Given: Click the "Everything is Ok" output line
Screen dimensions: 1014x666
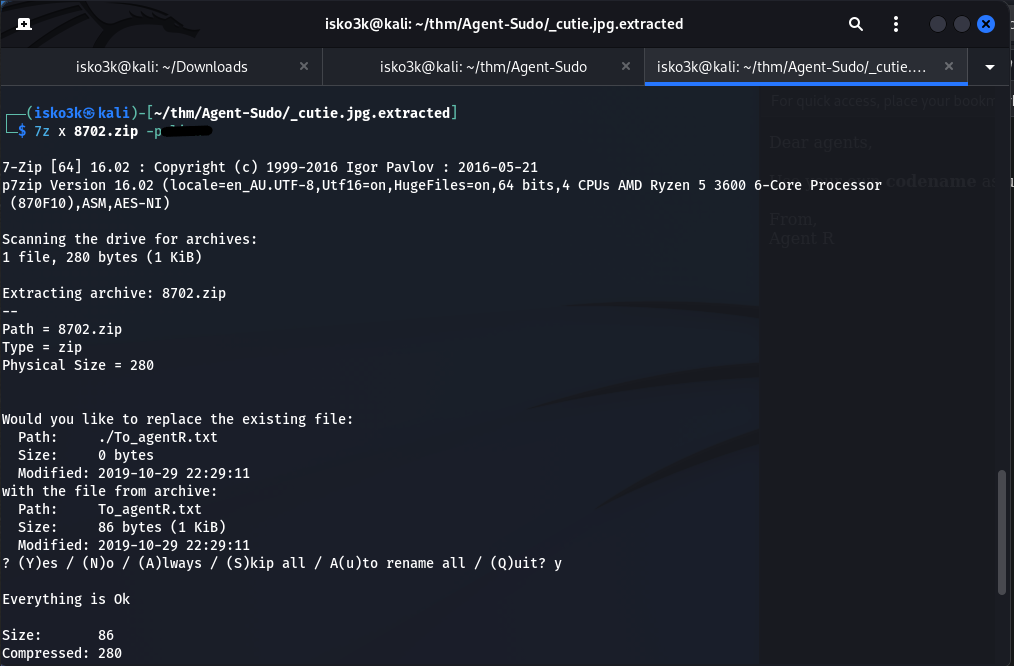Looking at the screenshot, I should [66, 599].
